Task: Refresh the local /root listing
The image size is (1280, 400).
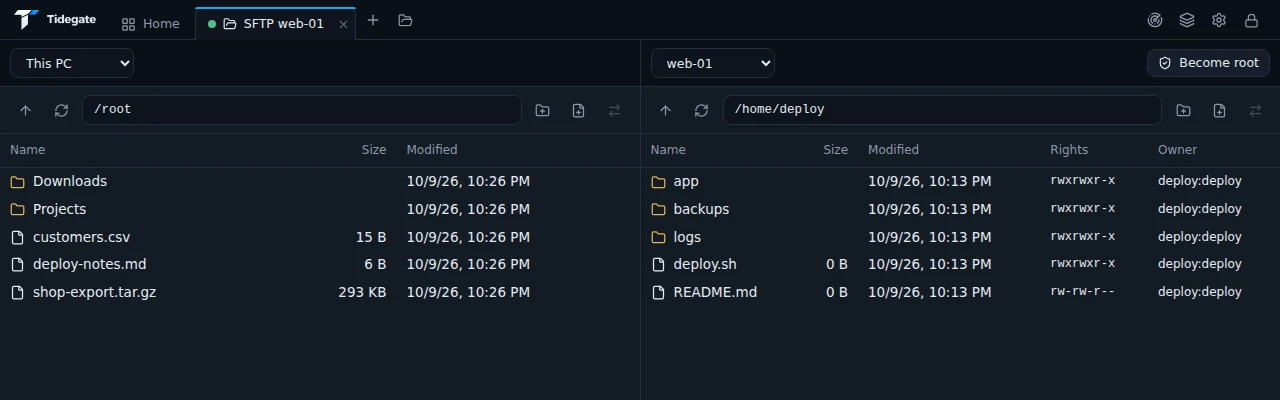Action: point(61,110)
